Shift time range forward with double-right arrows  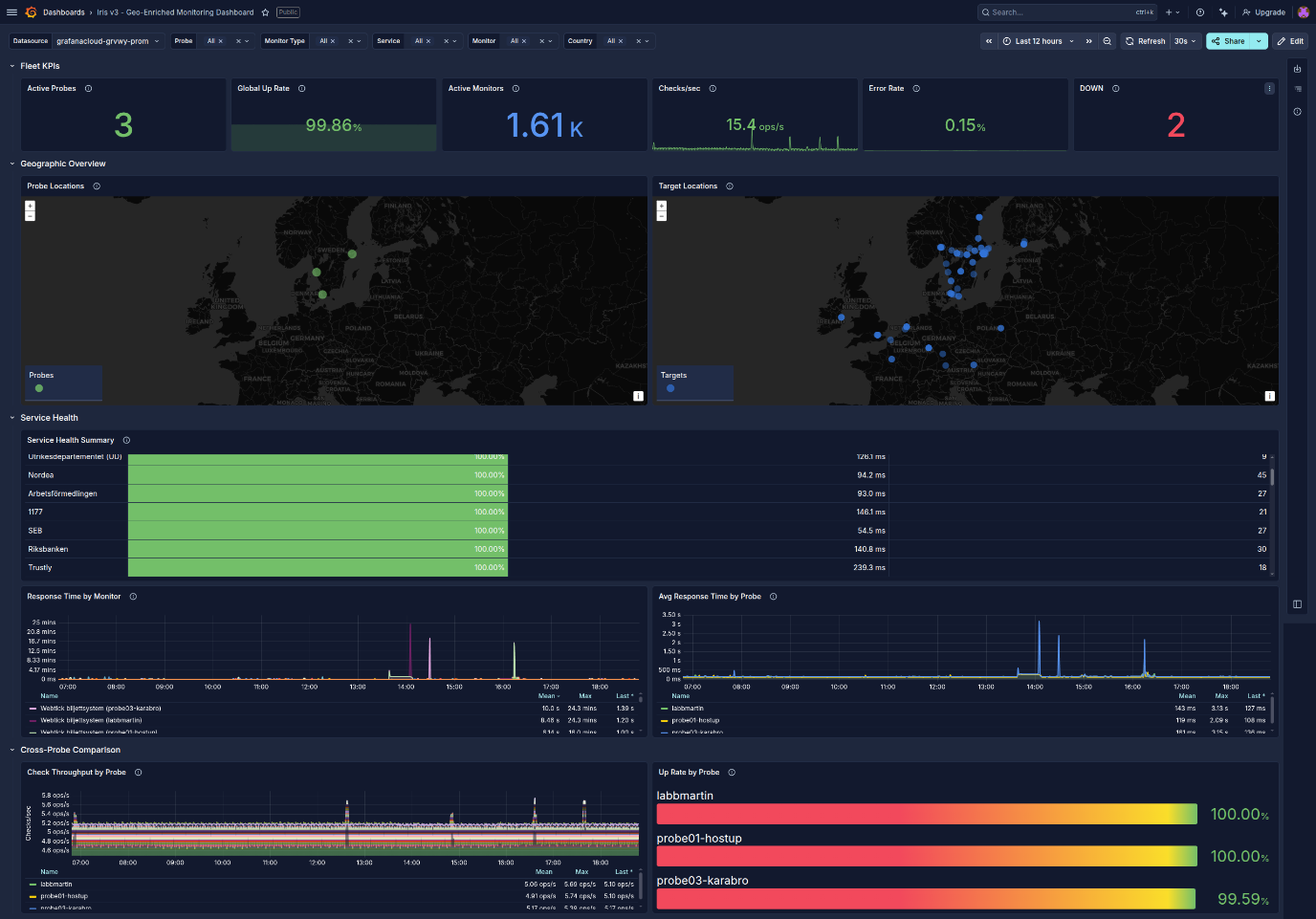[x=1088, y=41]
